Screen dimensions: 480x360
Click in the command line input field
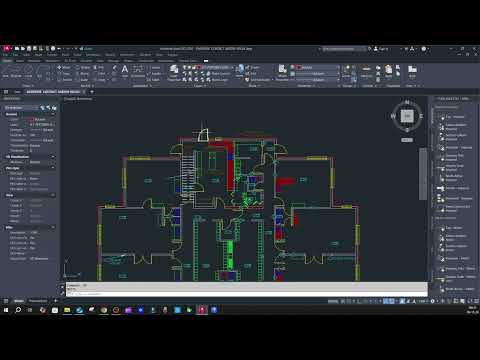pos(247,294)
